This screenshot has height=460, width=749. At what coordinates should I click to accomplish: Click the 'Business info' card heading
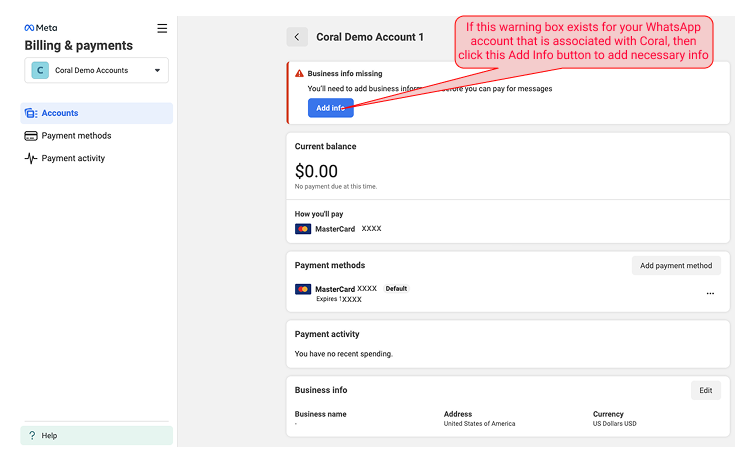point(321,390)
